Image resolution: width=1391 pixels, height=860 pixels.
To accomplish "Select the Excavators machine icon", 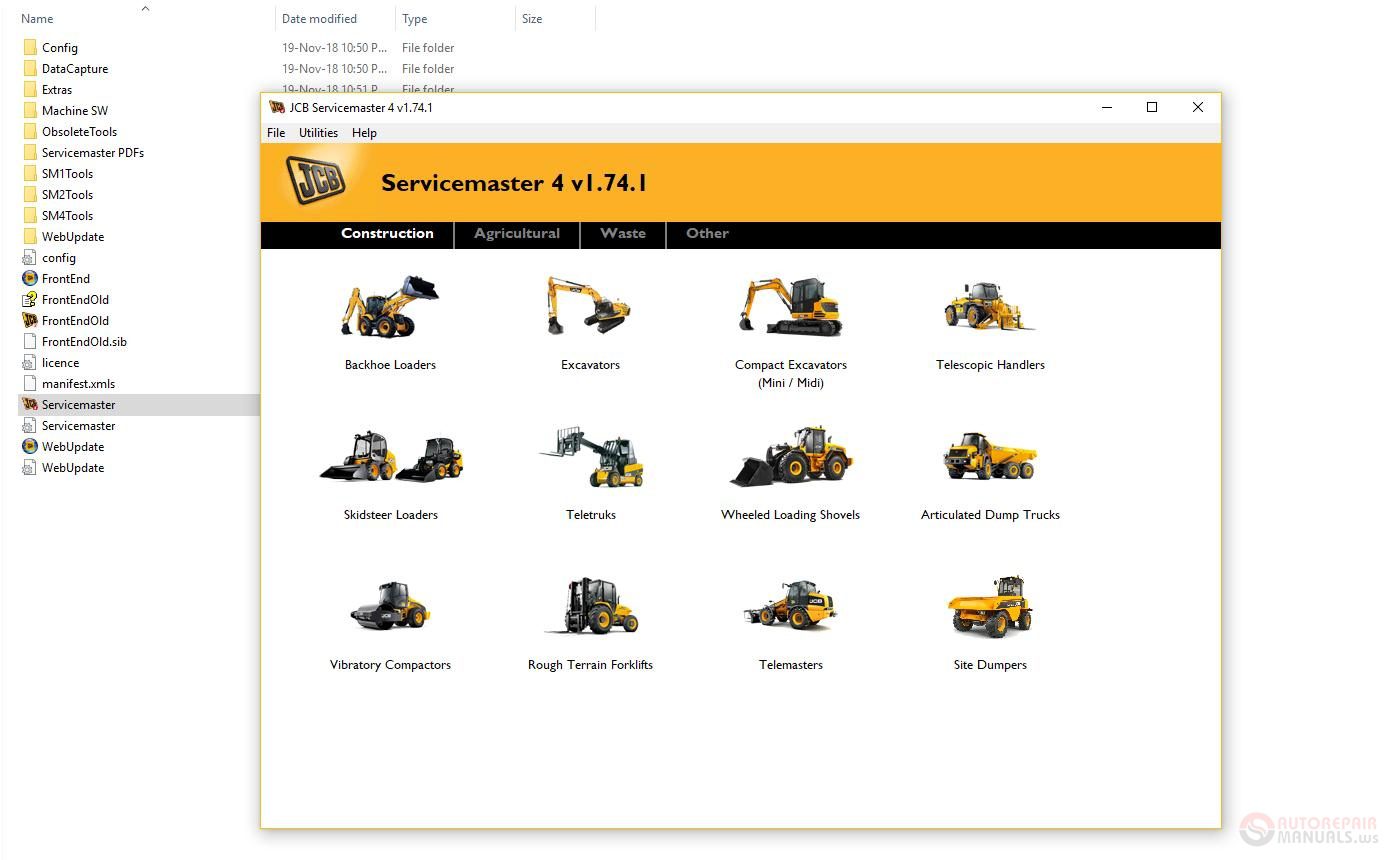I will [x=589, y=306].
